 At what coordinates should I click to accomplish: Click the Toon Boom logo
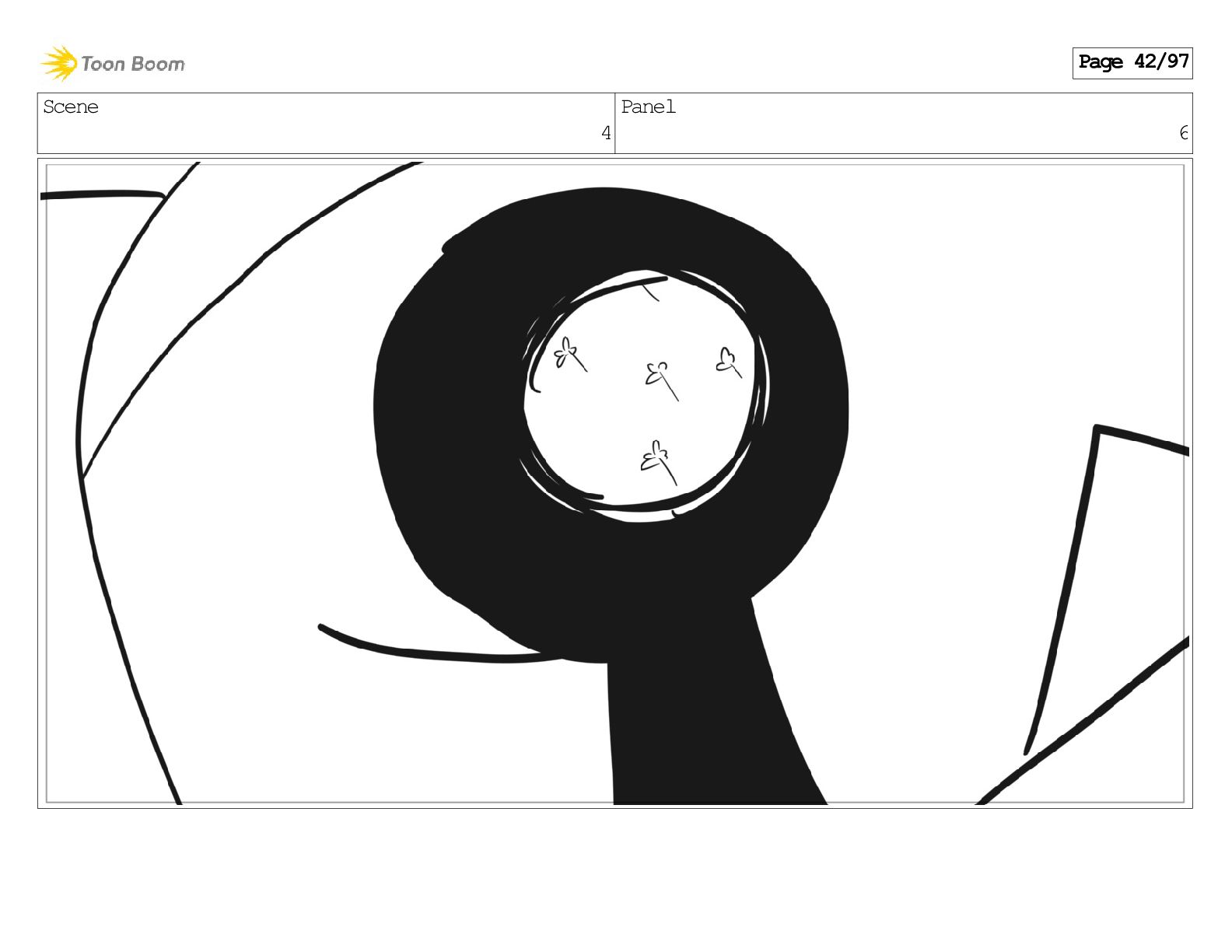click(x=113, y=63)
